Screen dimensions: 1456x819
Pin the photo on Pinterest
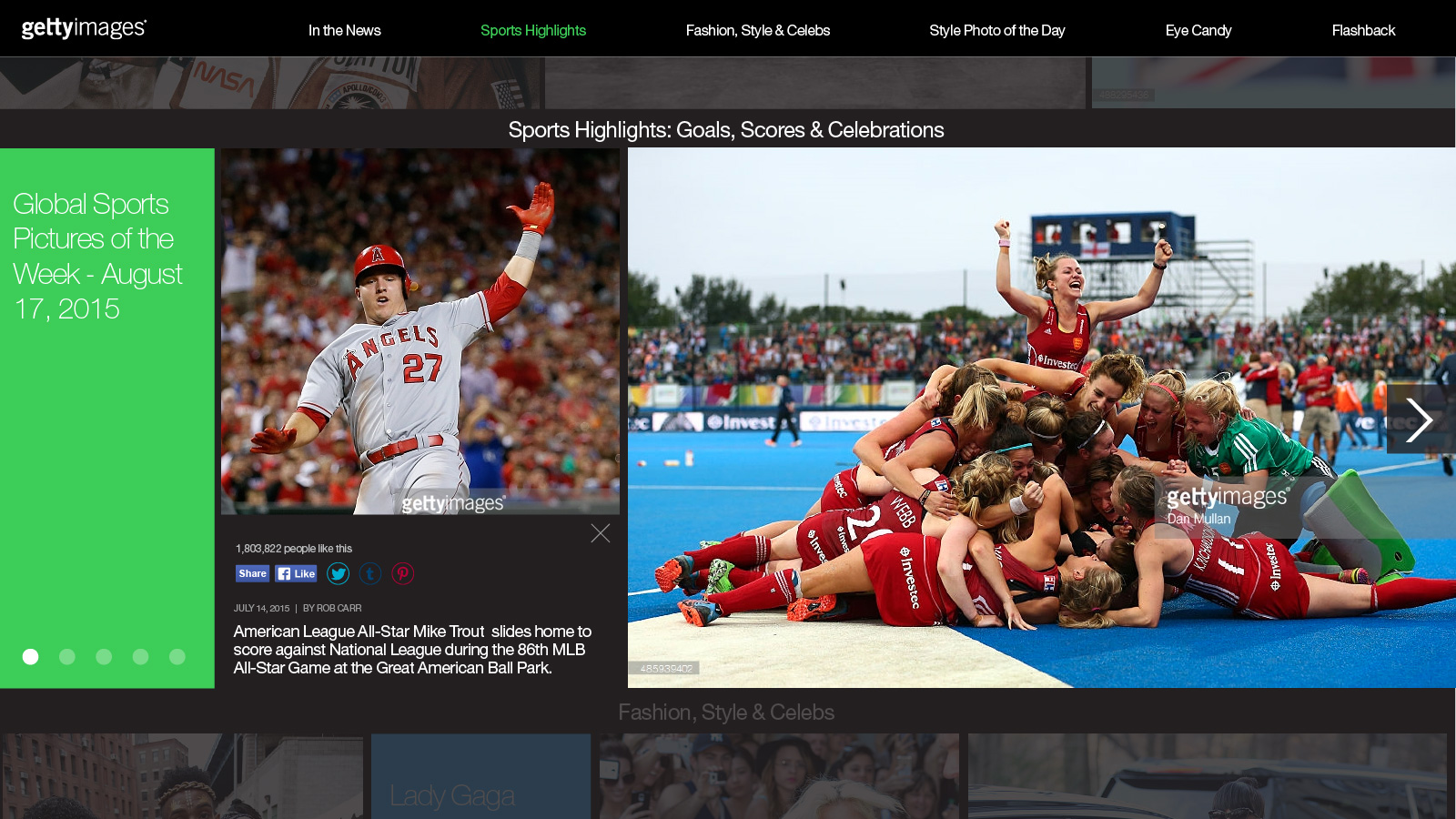click(x=402, y=573)
